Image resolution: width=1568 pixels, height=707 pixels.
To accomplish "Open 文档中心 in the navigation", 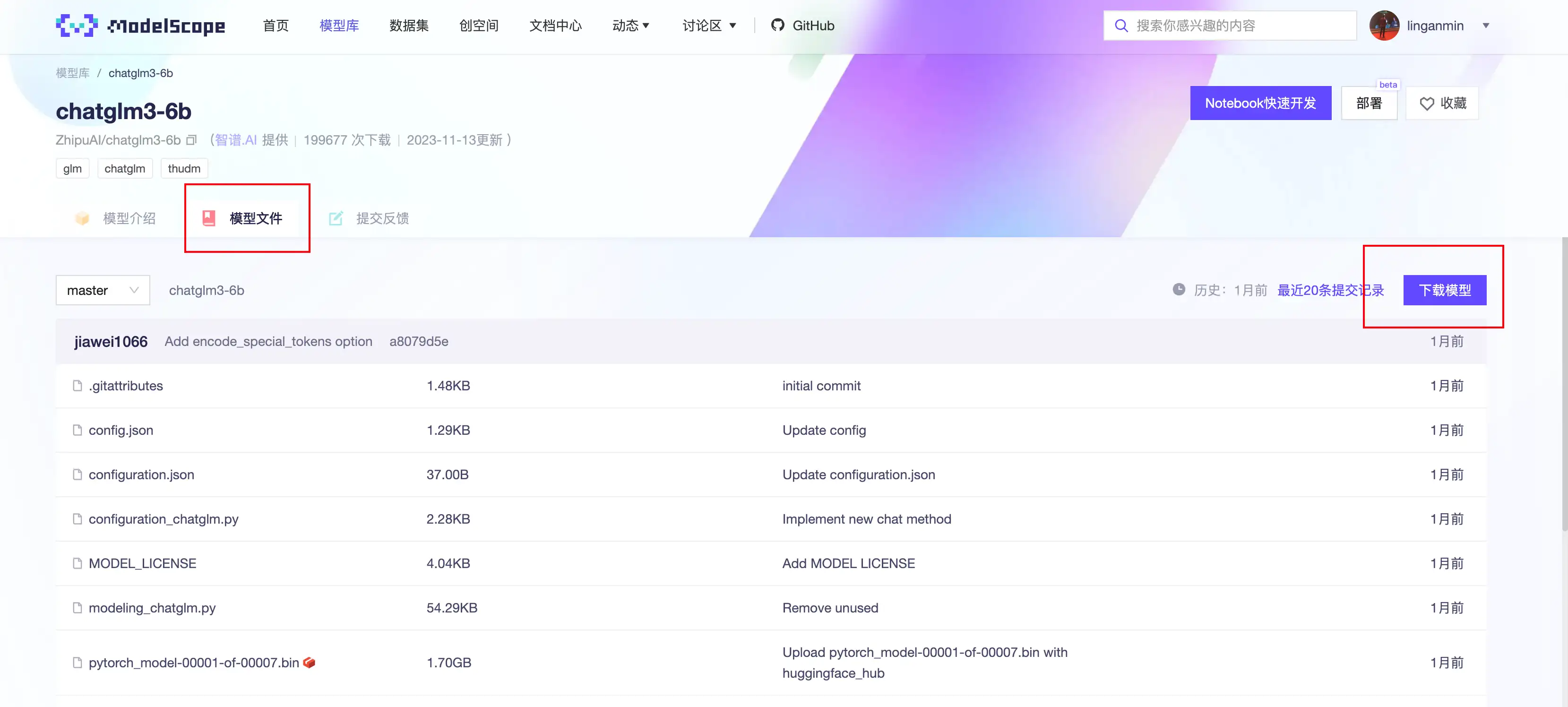I will pyautogui.click(x=556, y=26).
